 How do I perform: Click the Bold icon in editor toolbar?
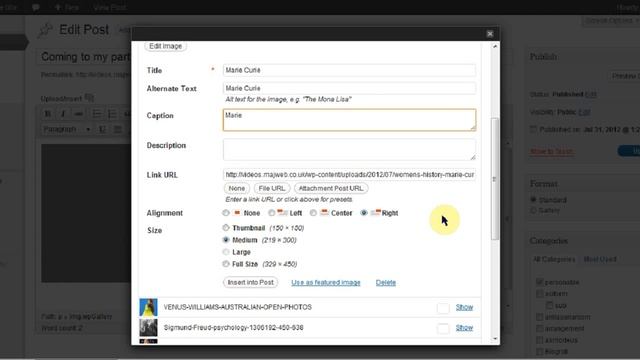pyautogui.click(x=48, y=114)
